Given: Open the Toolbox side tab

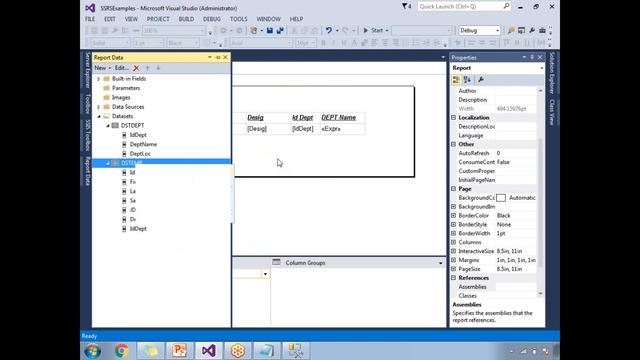Looking at the screenshot, I should pyautogui.click(x=87, y=104).
